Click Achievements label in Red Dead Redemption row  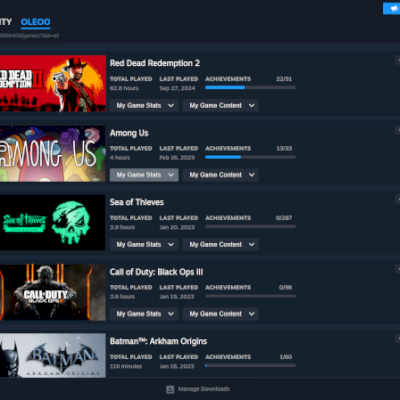click(x=228, y=79)
